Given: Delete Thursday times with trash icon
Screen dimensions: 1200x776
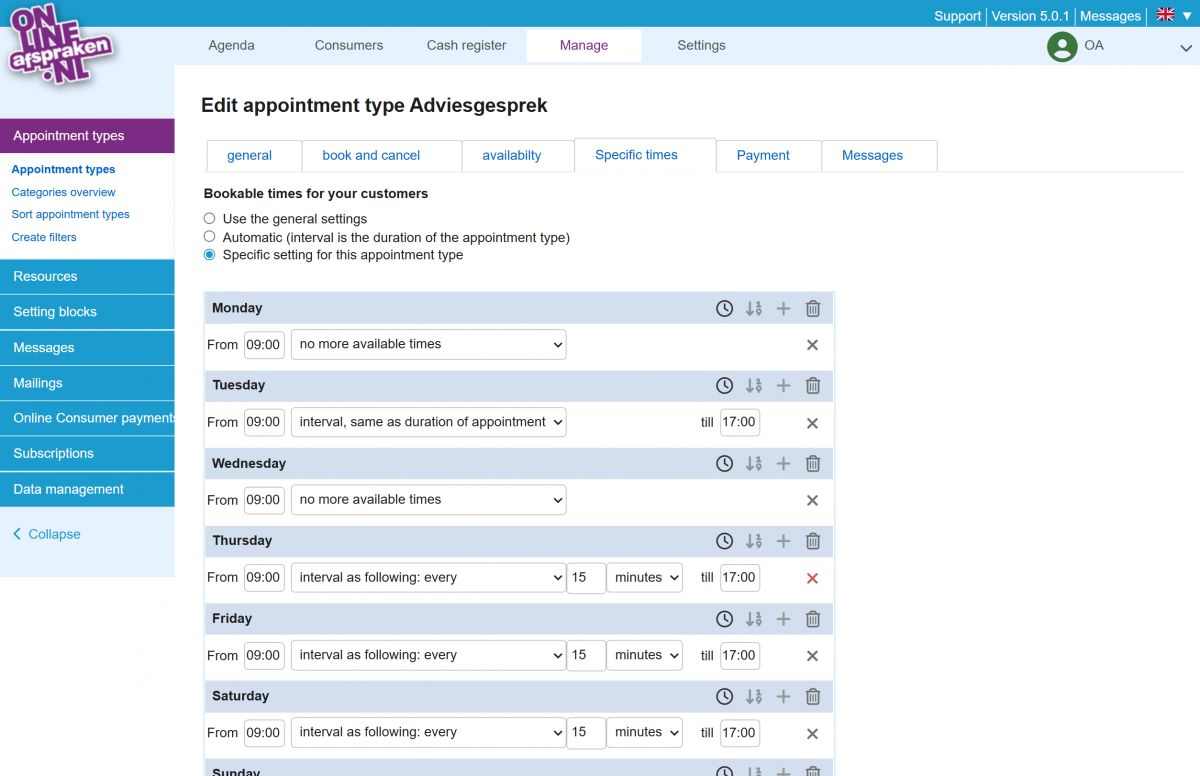Looking at the screenshot, I should [813, 541].
